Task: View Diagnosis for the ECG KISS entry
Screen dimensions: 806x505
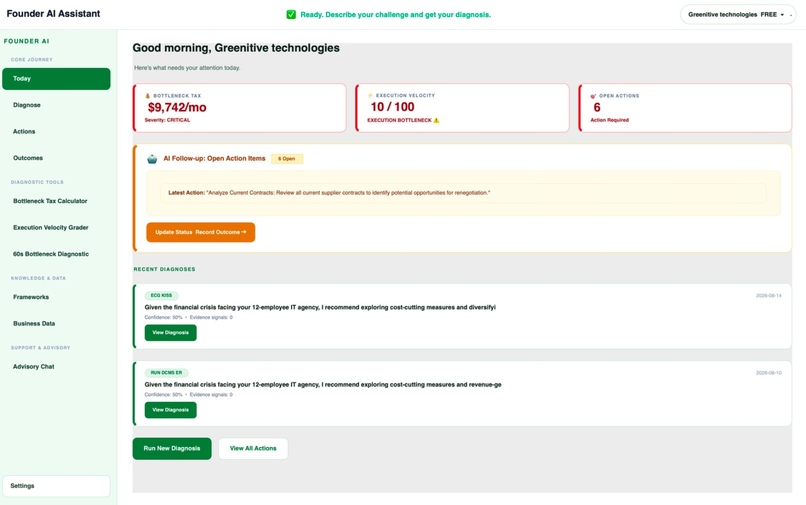Action: point(171,333)
